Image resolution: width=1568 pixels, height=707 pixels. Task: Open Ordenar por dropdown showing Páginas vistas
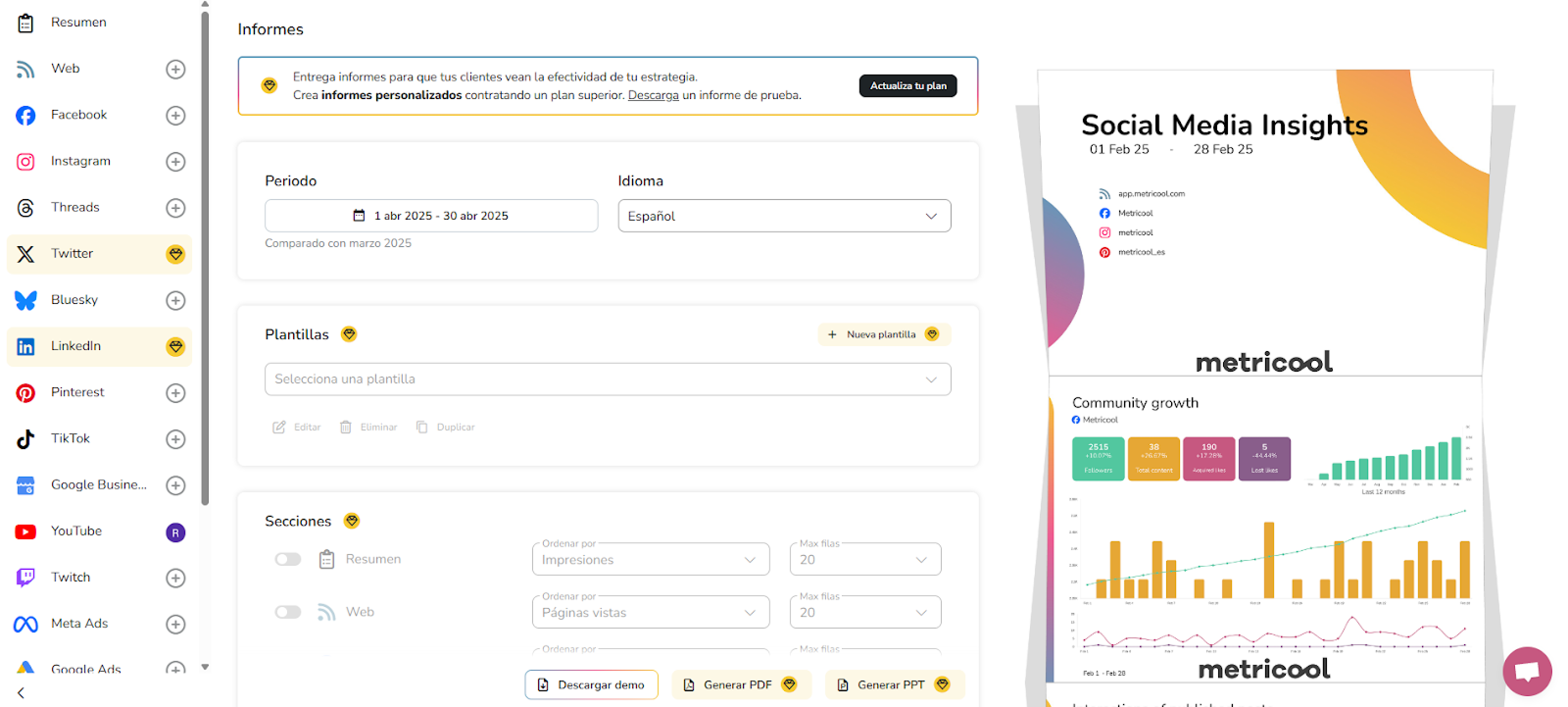tap(651, 613)
